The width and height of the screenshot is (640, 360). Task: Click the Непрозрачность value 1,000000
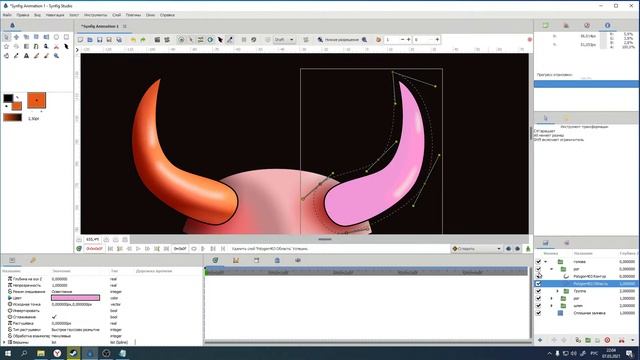tap(60, 285)
